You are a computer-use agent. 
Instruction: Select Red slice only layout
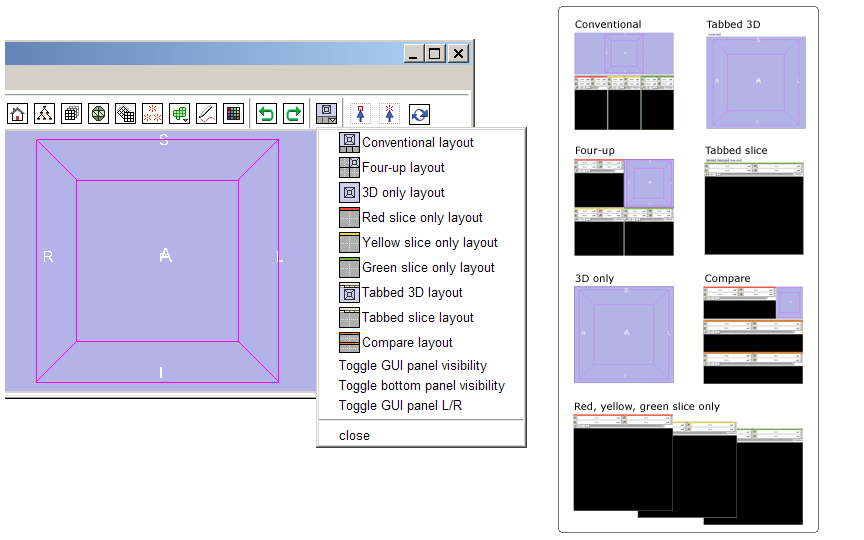[421, 218]
